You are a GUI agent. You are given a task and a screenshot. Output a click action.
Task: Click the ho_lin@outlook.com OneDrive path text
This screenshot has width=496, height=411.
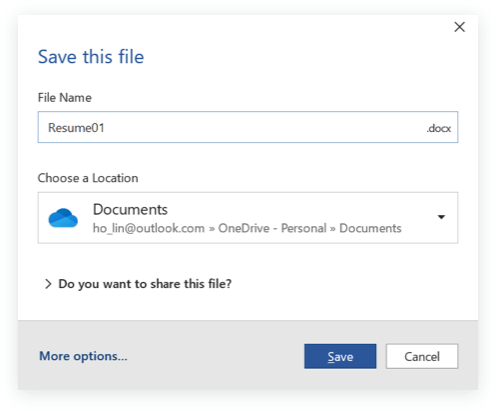click(247, 228)
